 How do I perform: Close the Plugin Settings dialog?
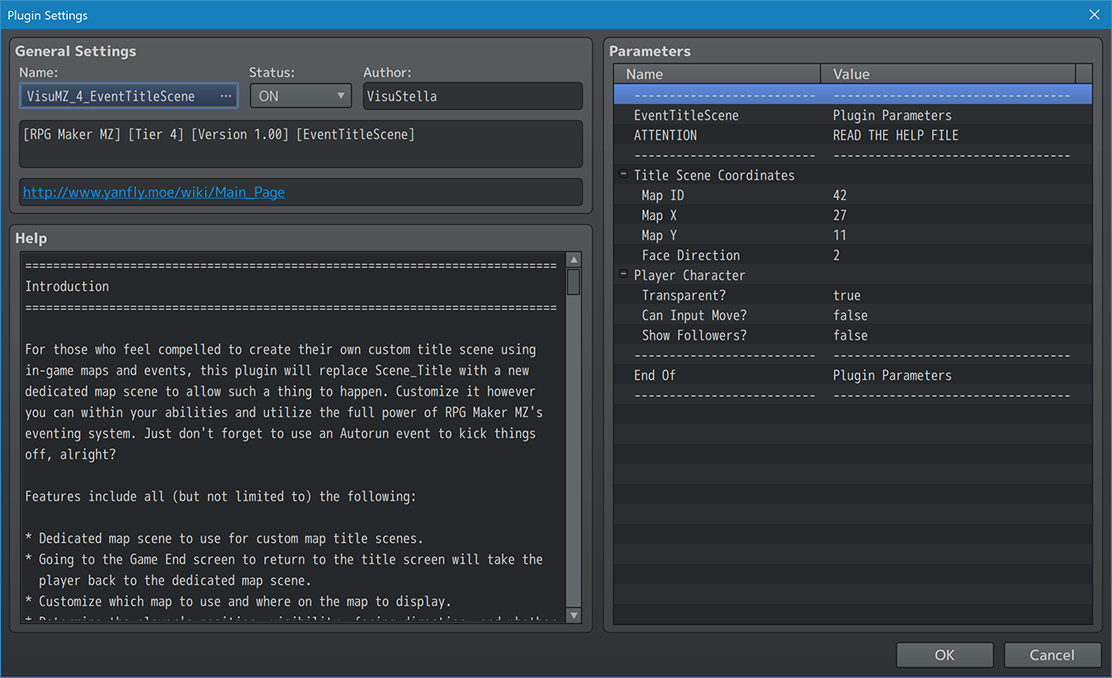tap(1094, 15)
